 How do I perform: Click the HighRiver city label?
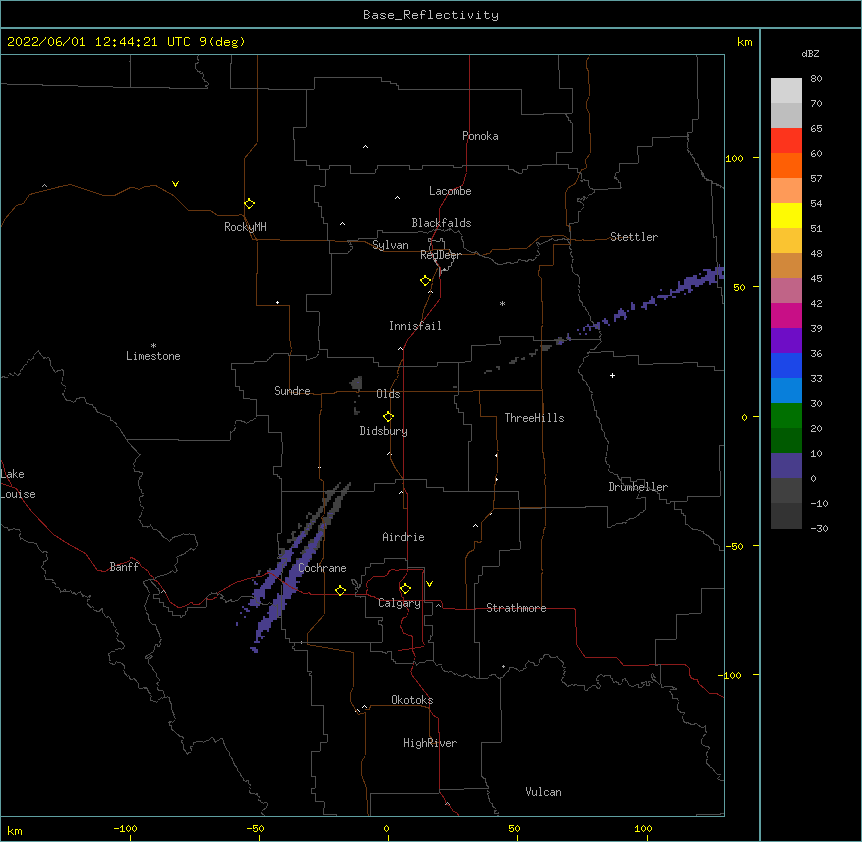[430, 743]
